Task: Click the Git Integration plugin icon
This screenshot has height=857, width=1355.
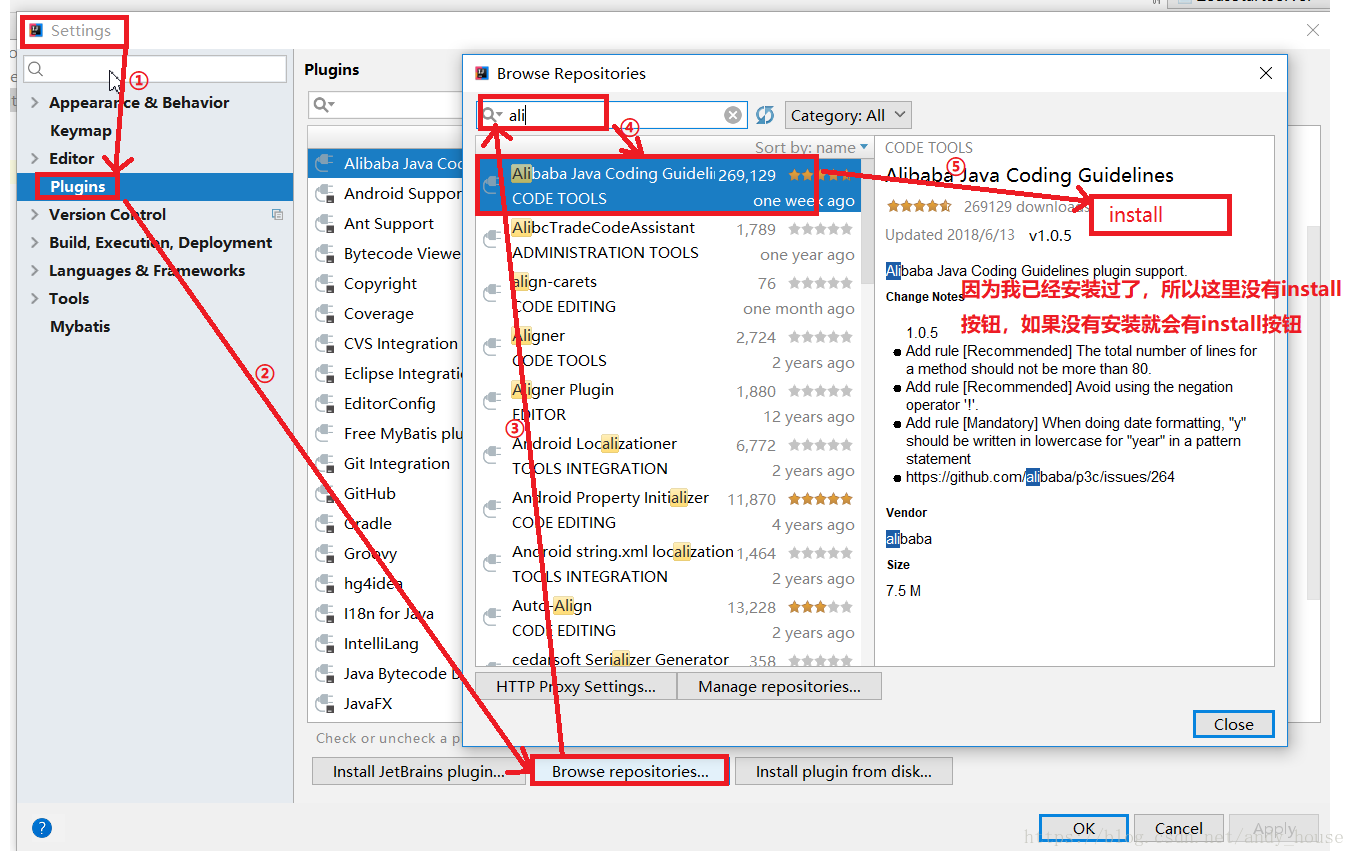Action: [324, 464]
